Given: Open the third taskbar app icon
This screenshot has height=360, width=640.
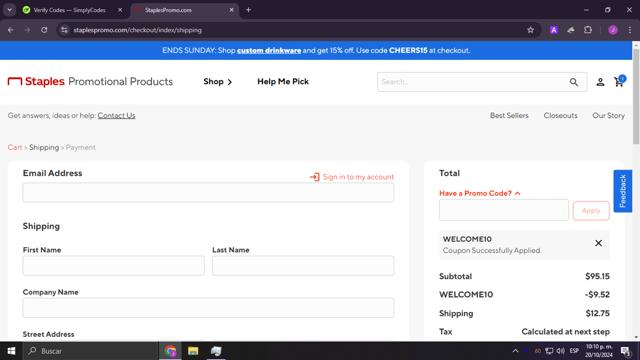Looking at the screenshot, I should (216, 351).
